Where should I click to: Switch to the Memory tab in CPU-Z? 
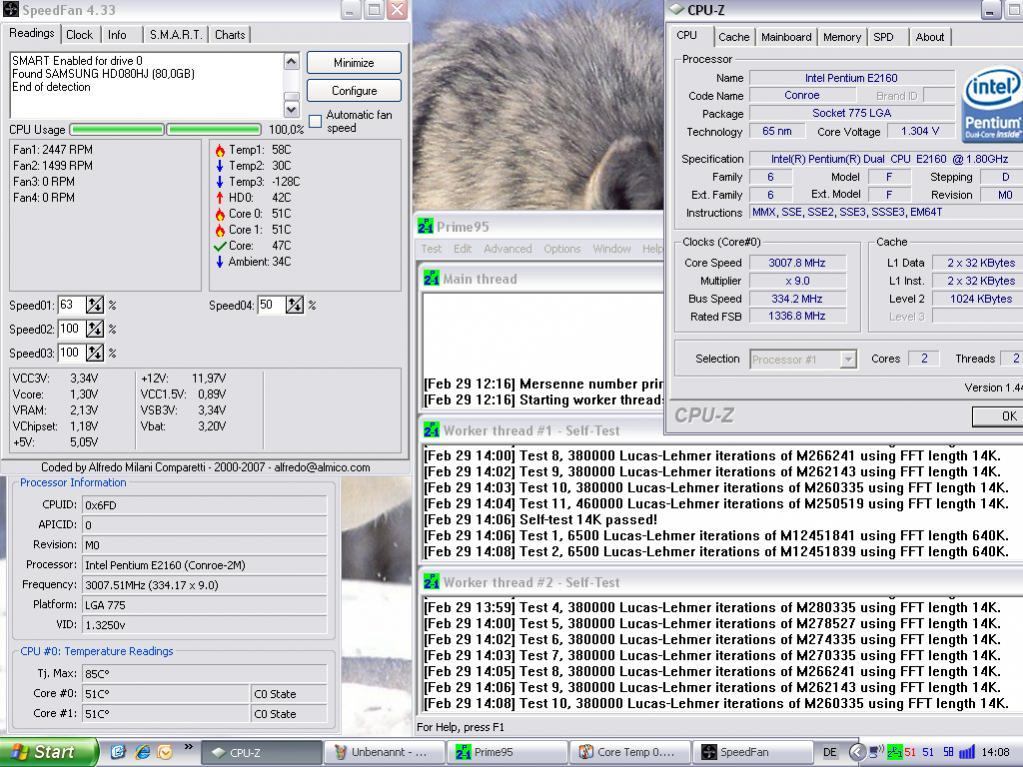tap(842, 37)
